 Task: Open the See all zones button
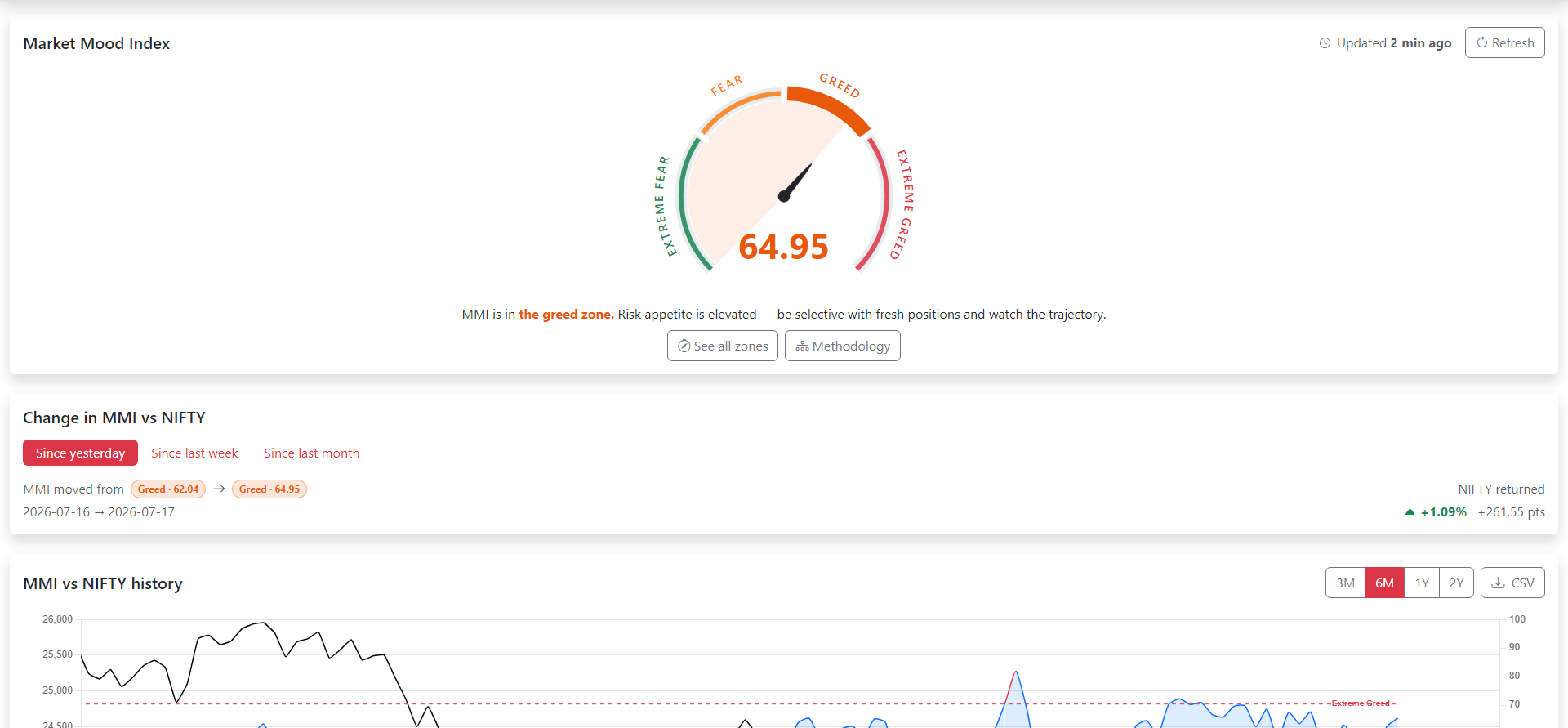[723, 346]
